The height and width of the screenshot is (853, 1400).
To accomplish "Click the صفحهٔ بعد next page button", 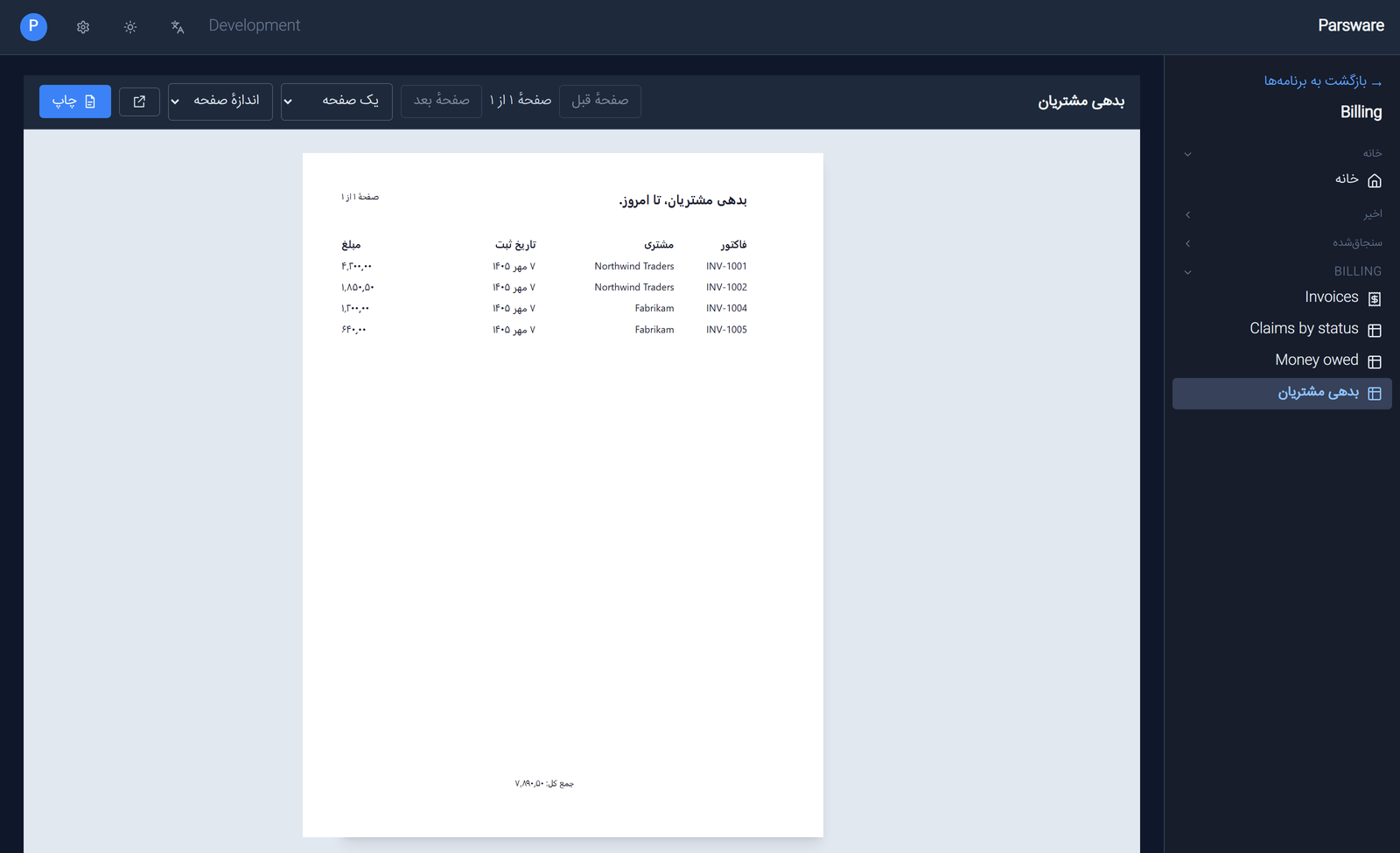I will (x=441, y=101).
